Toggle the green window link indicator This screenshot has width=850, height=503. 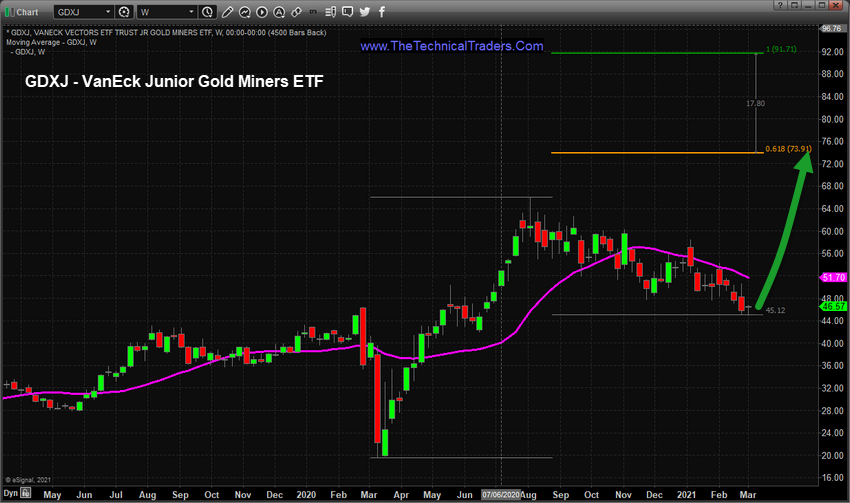tap(9, 12)
